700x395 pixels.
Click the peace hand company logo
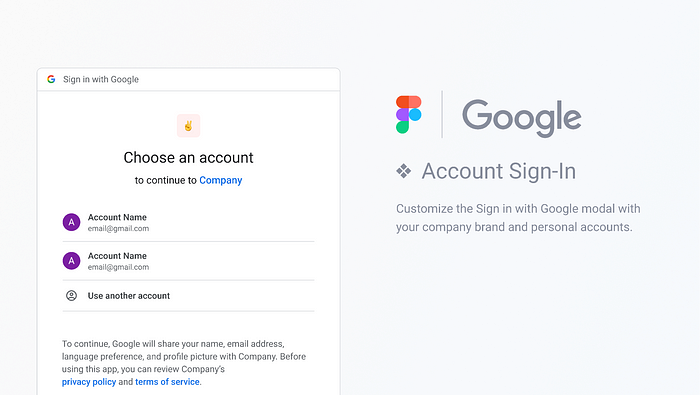(x=188, y=126)
